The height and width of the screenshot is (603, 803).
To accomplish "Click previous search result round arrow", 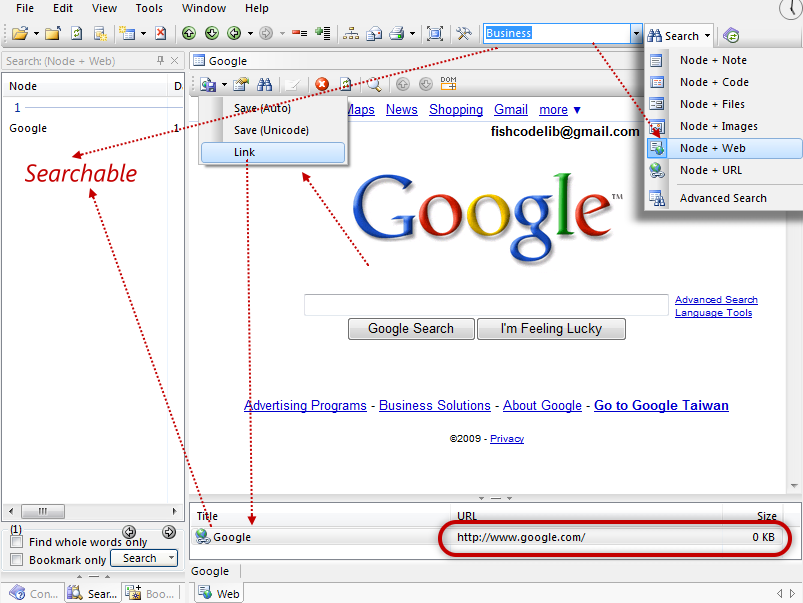I will click(x=130, y=532).
